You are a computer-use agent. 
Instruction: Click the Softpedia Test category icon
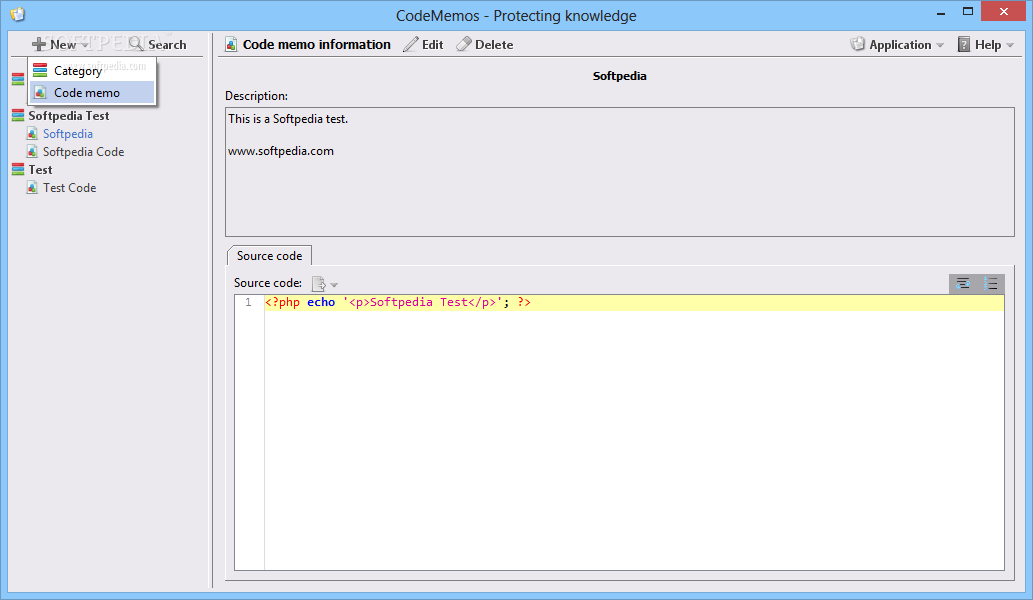tap(18, 116)
